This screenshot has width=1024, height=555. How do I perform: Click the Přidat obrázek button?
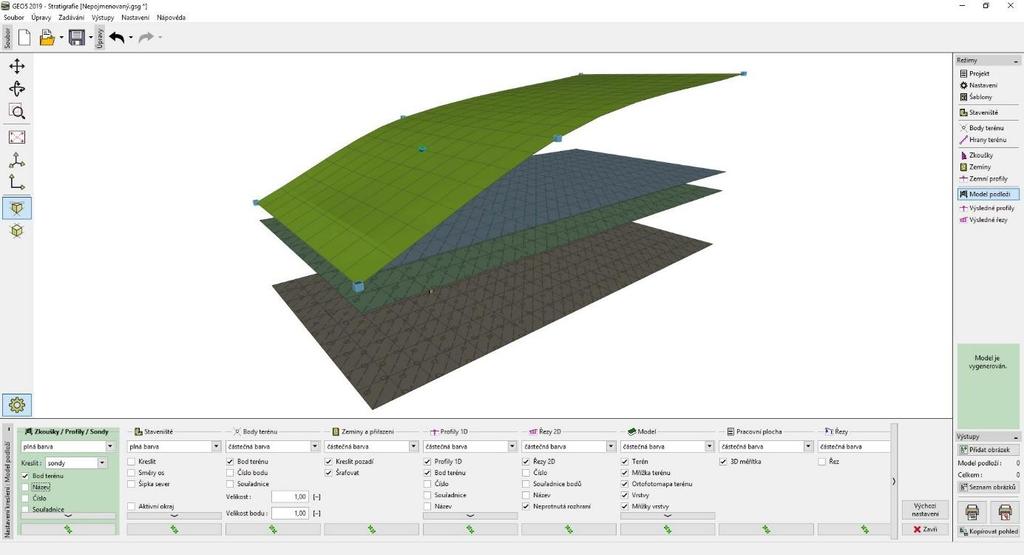[x=988, y=450]
